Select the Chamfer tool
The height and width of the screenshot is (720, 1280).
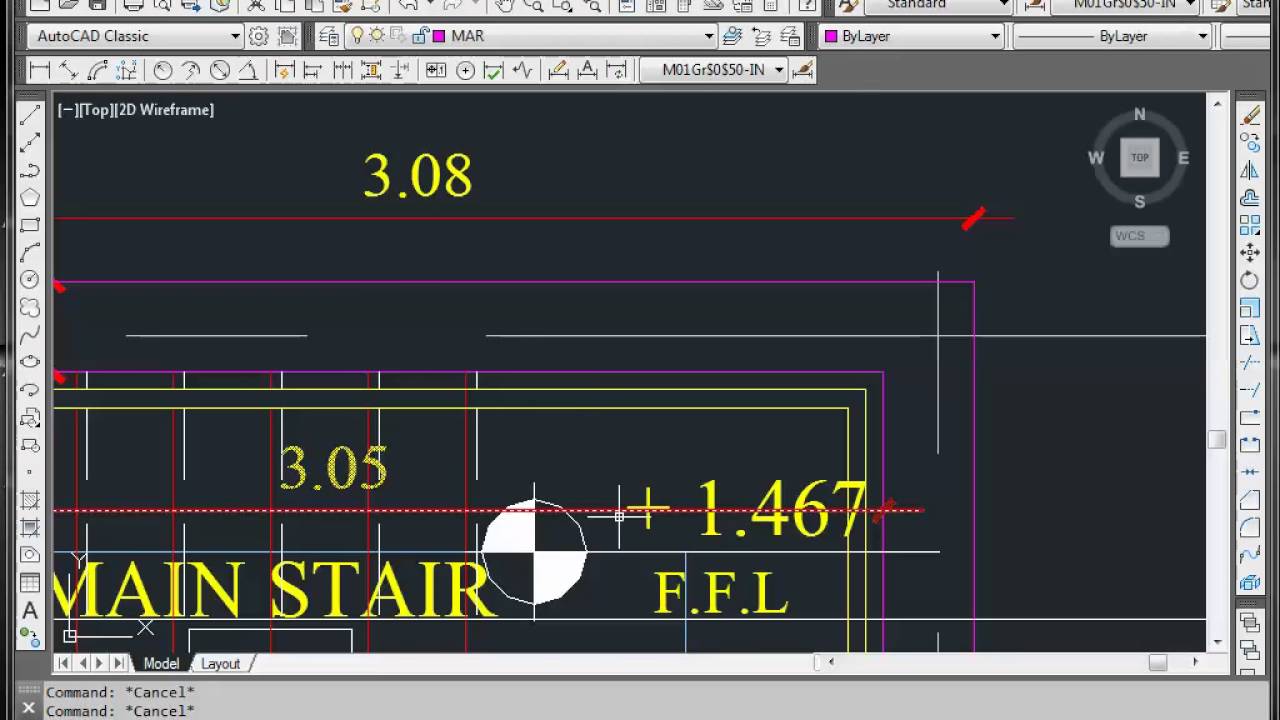(x=1250, y=500)
